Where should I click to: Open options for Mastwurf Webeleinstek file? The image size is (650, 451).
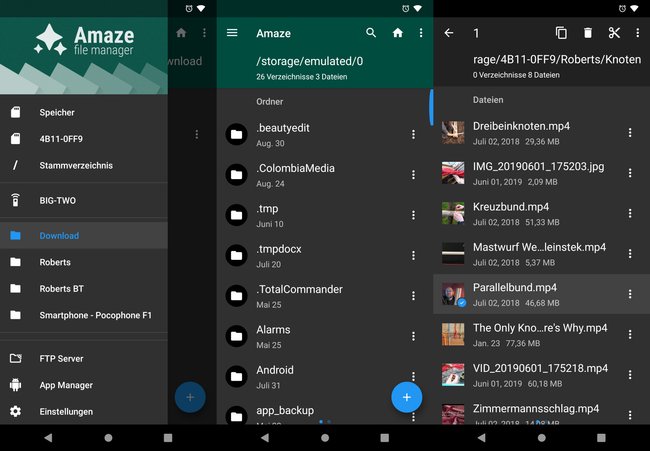pos(630,254)
